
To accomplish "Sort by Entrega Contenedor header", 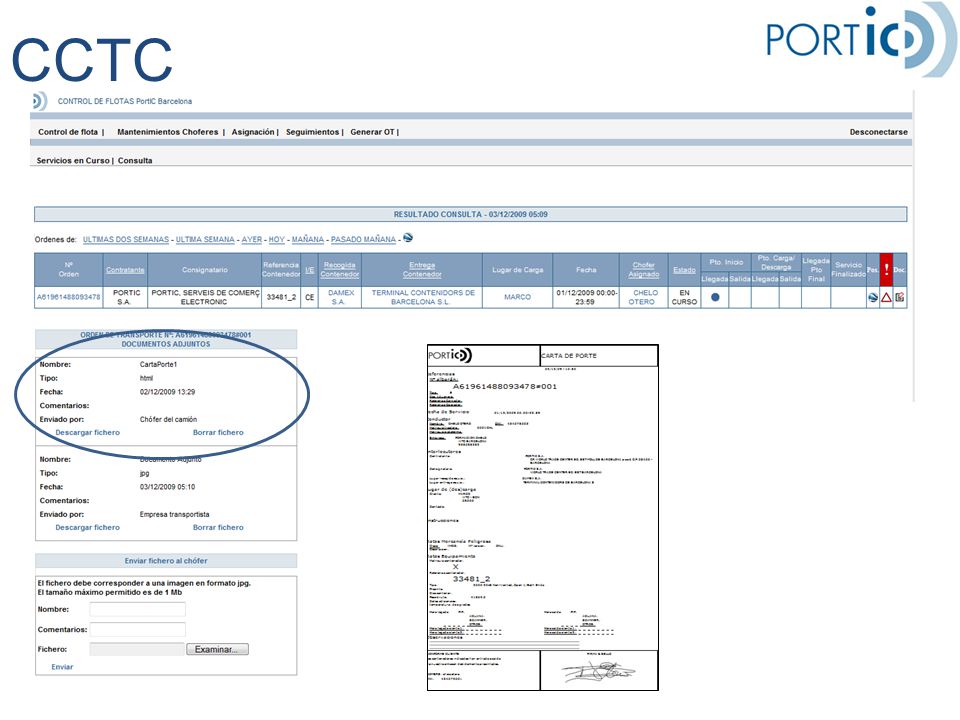I will tap(422, 269).
